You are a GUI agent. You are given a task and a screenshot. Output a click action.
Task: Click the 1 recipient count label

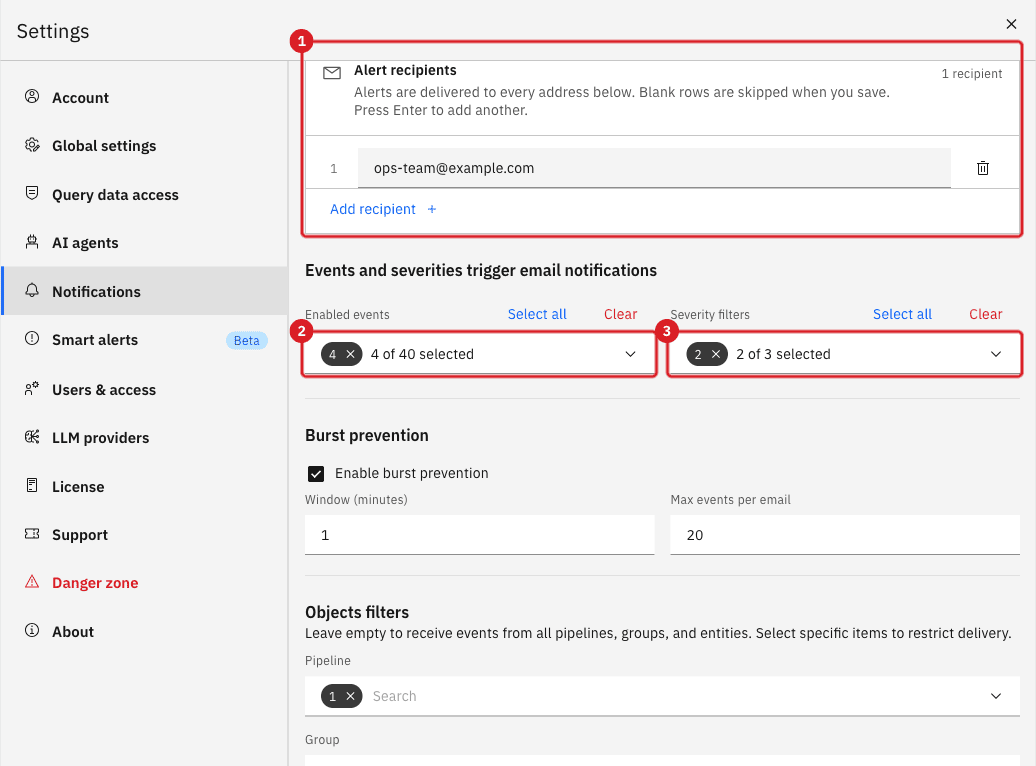click(971, 73)
